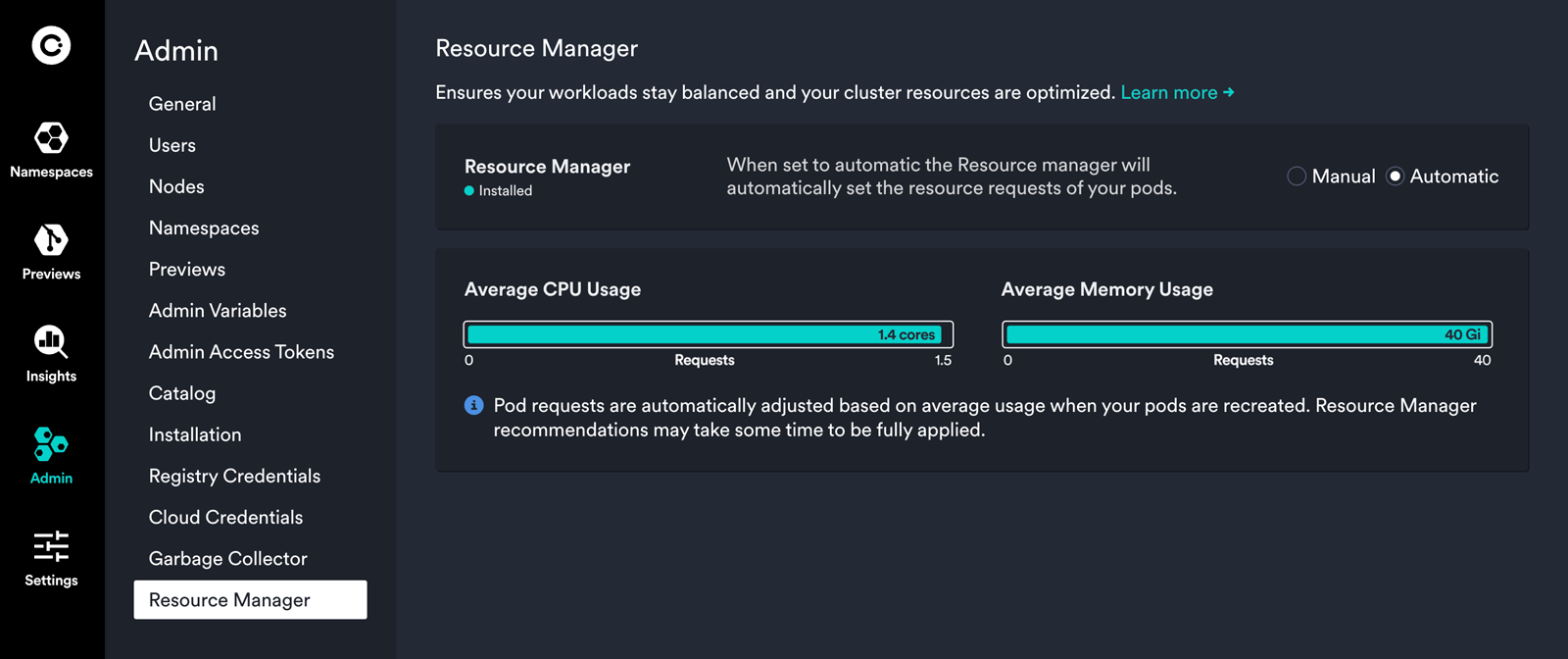This screenshot has height=659, width=1568.
Task: Select Admin Access Tokens in menu
Action: pyautogui.click(x=241, y=352)
